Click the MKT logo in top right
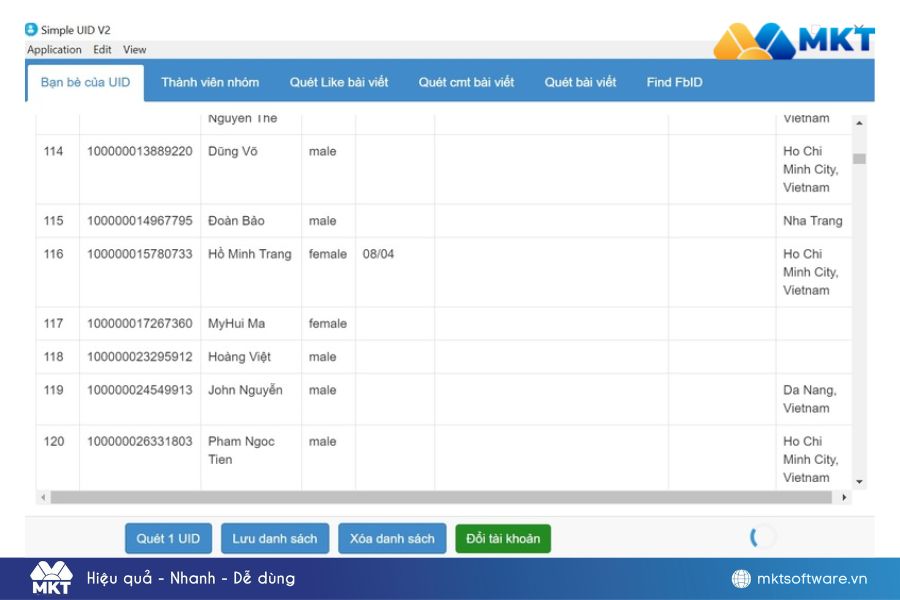This screenshot has height=600, width=900. (793, 42)
